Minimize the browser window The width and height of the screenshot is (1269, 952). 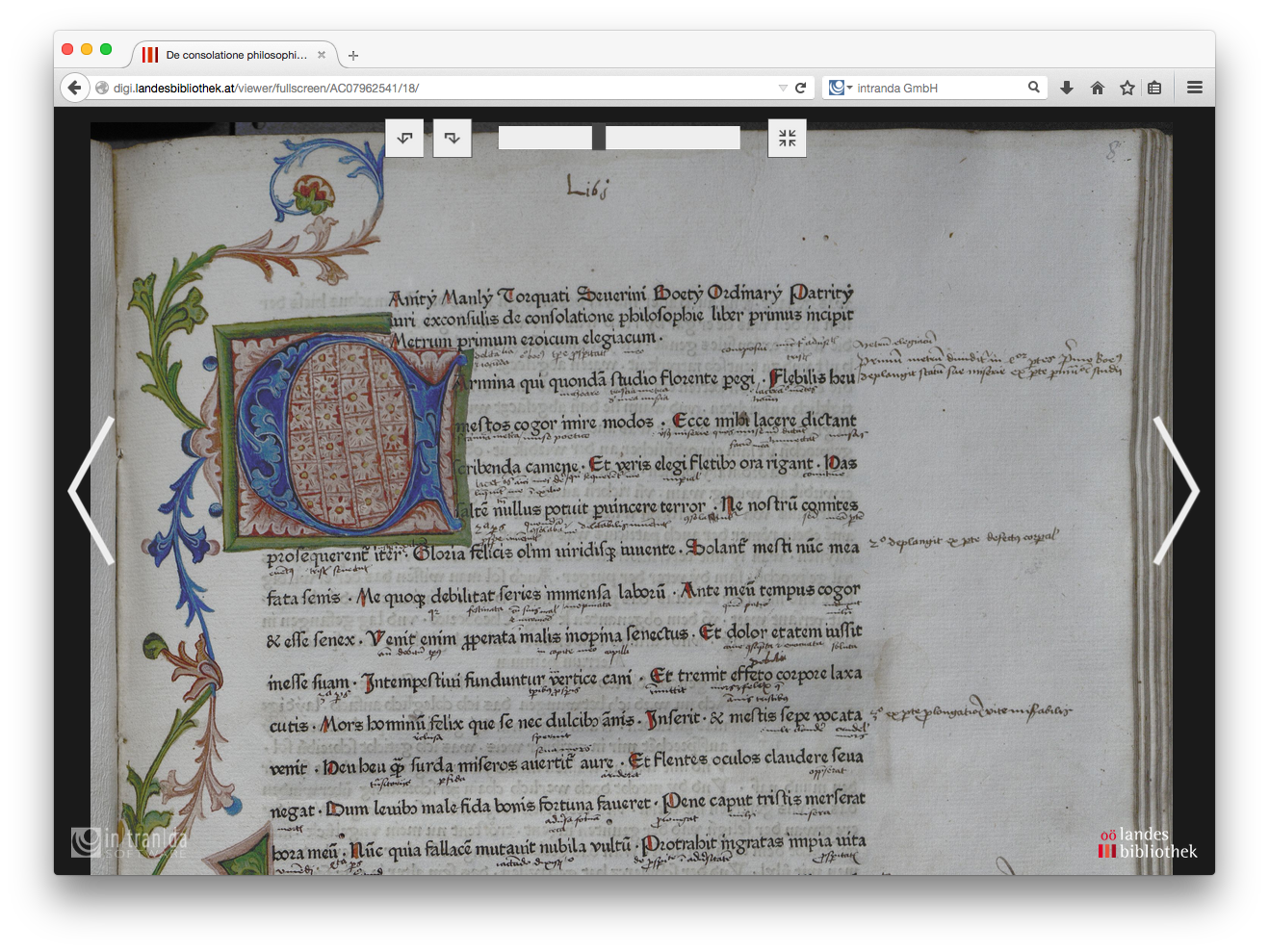[87, 49]
